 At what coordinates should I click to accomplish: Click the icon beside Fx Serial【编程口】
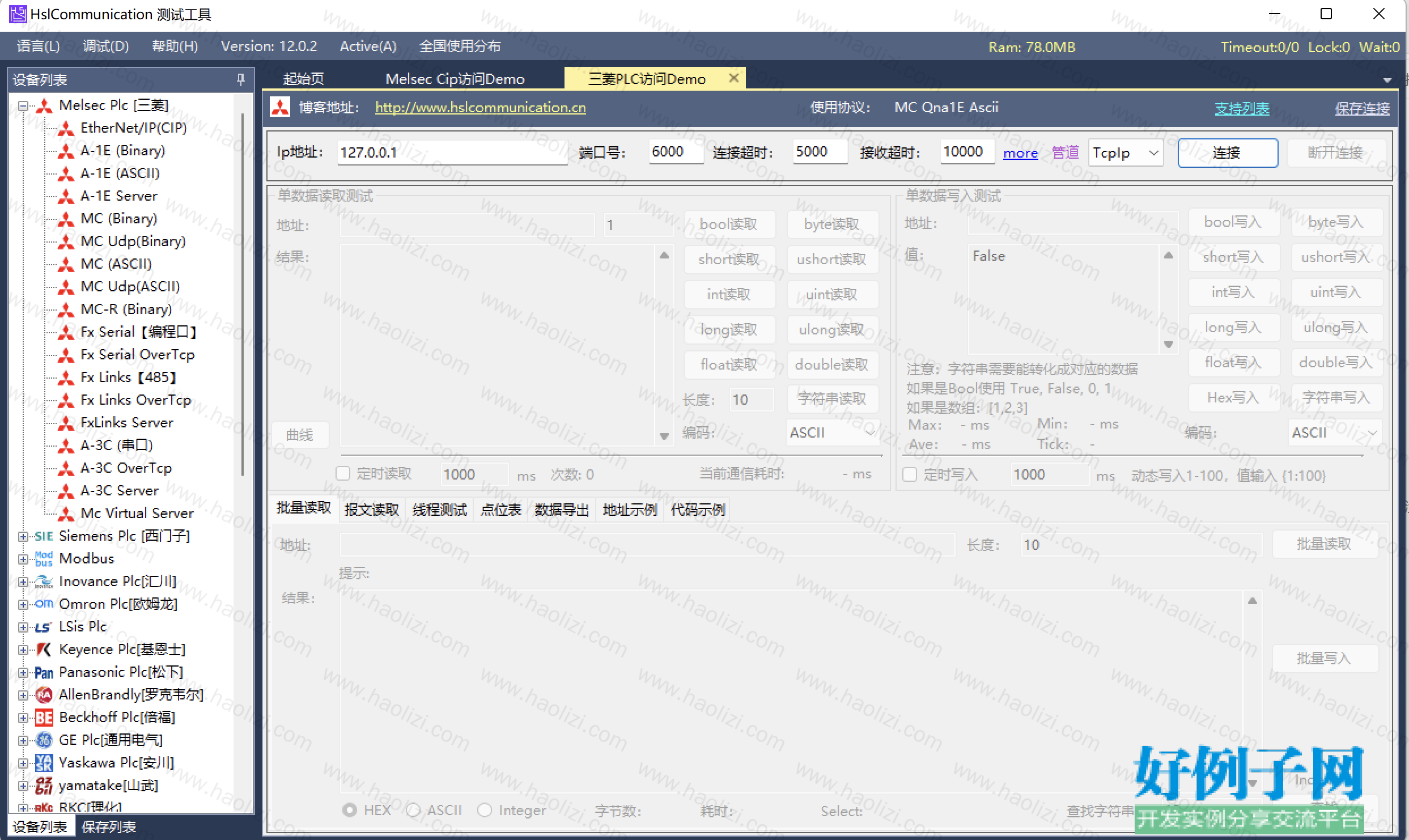coord(66,333)
